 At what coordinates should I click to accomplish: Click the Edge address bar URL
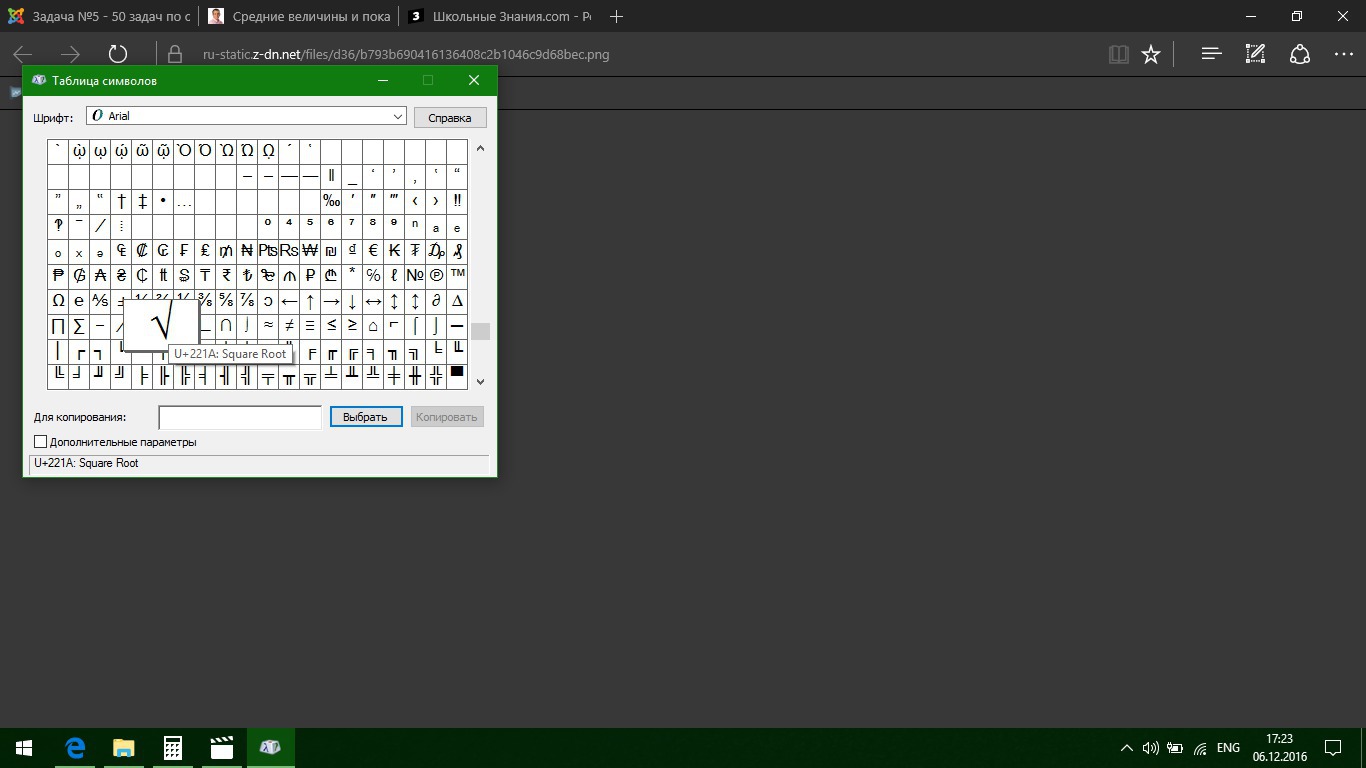coord(406,55)
